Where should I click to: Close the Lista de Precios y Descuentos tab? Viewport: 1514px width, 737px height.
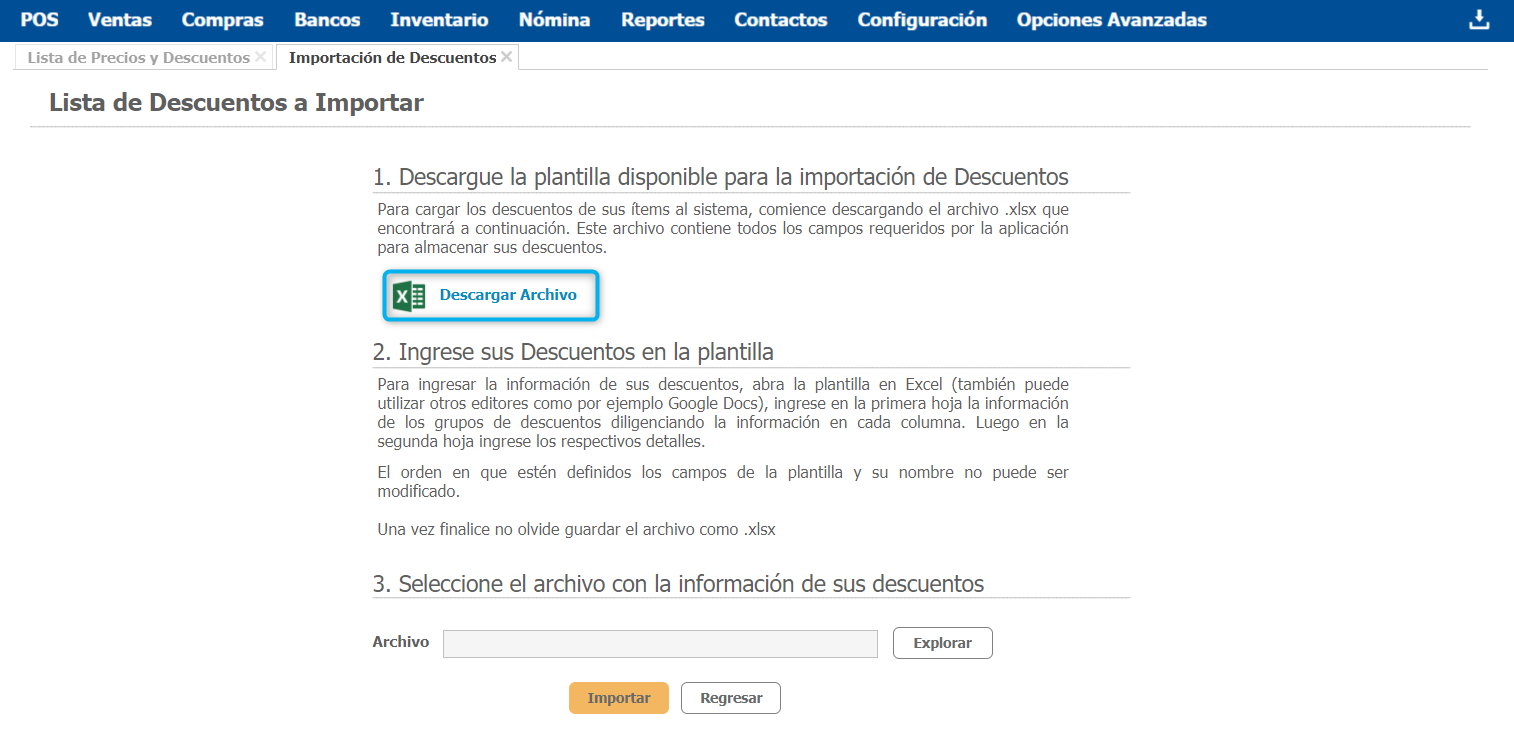tap(260, 57)
